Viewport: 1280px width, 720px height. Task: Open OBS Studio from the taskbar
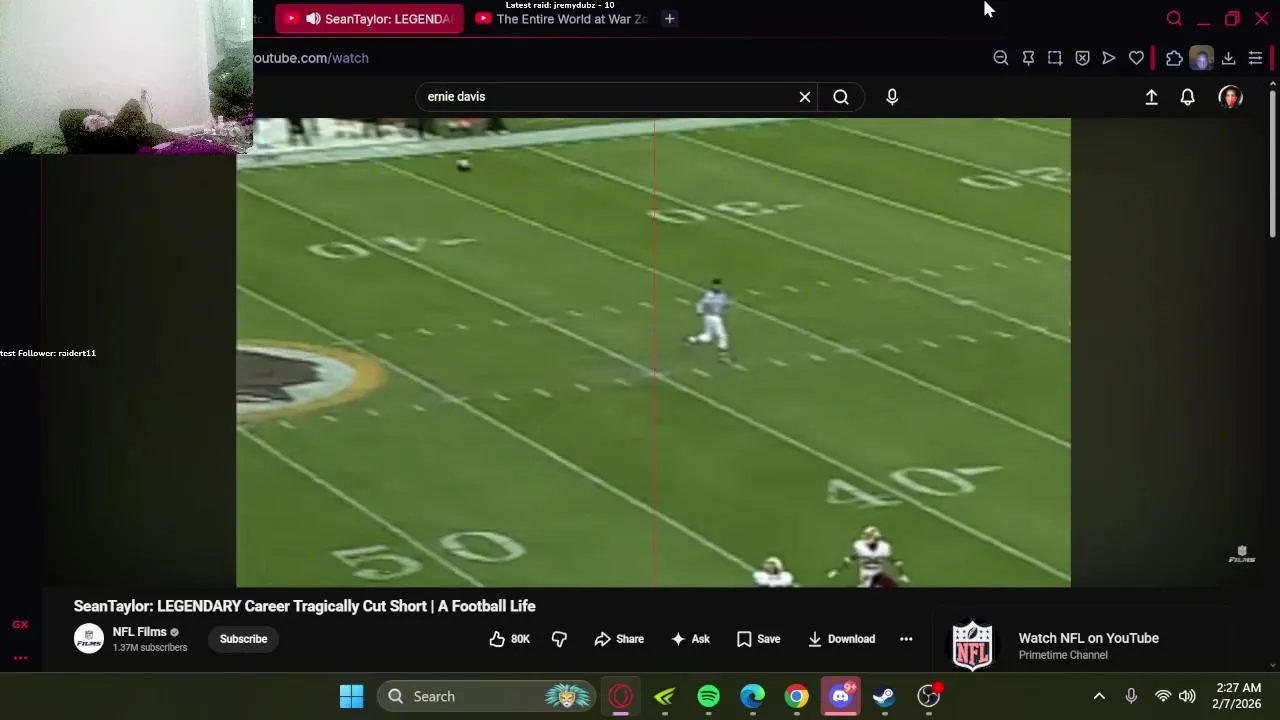coord(929,696)
